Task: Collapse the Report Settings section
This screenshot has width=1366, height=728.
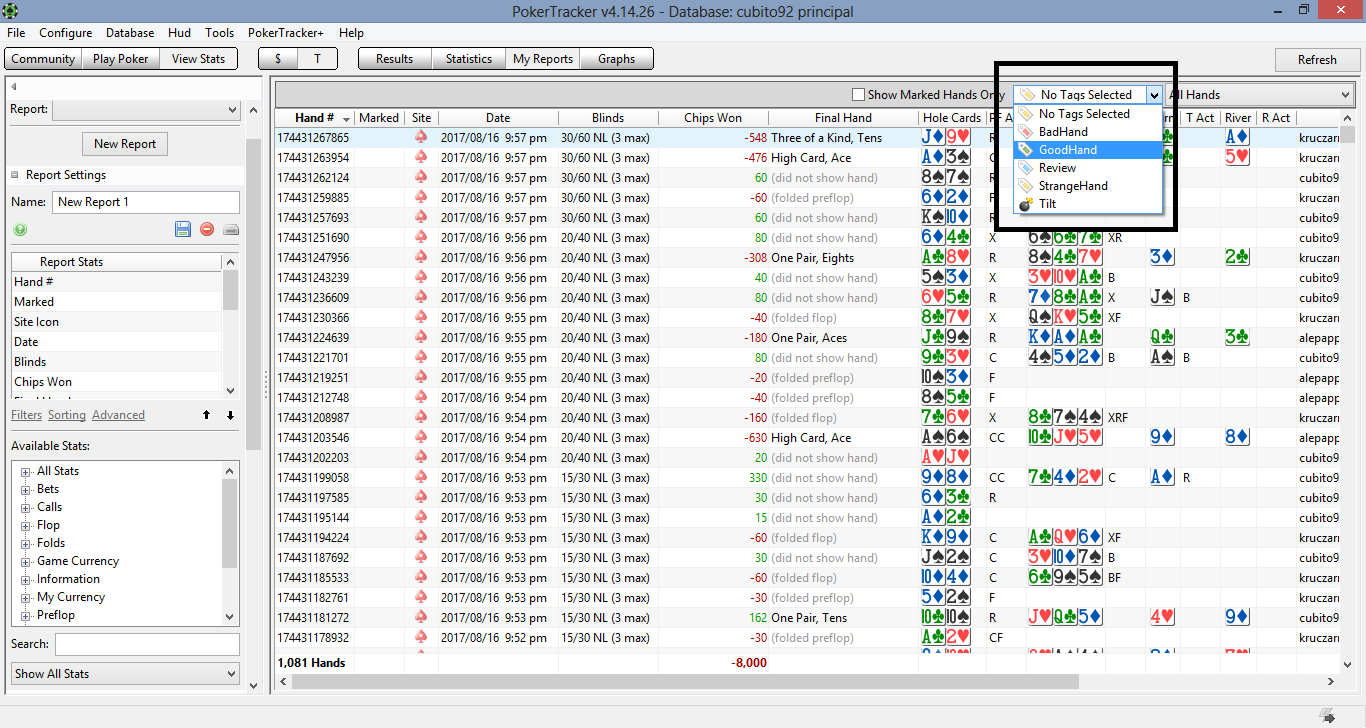Action: click(x=15, y=175)
